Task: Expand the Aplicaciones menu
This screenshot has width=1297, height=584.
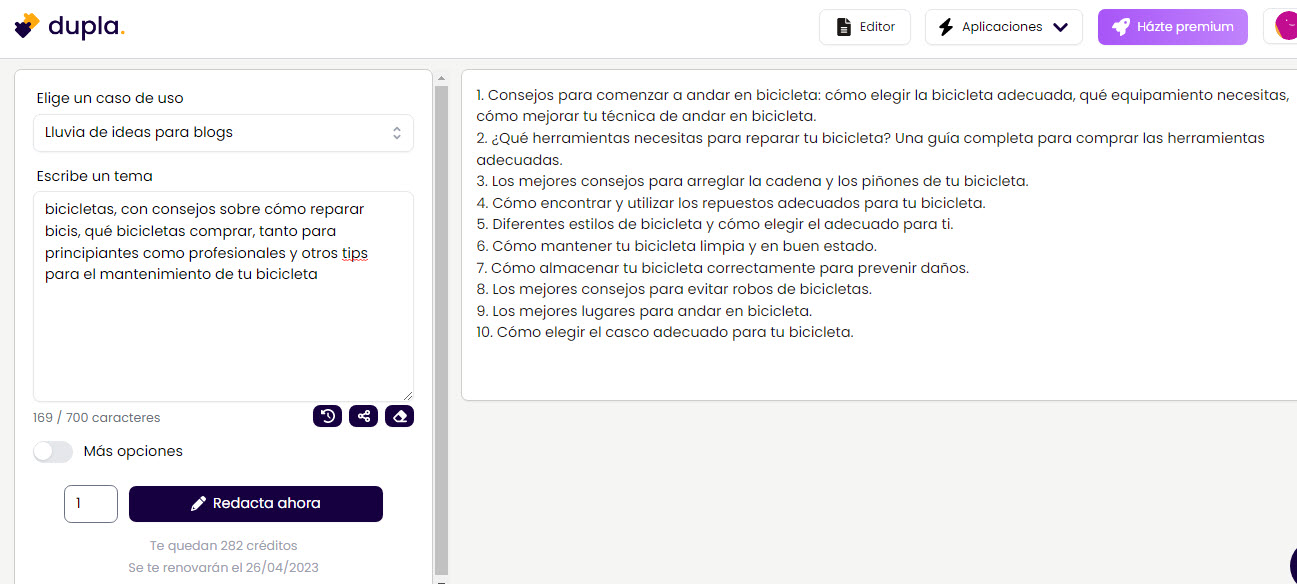Action: point(1003,27)
